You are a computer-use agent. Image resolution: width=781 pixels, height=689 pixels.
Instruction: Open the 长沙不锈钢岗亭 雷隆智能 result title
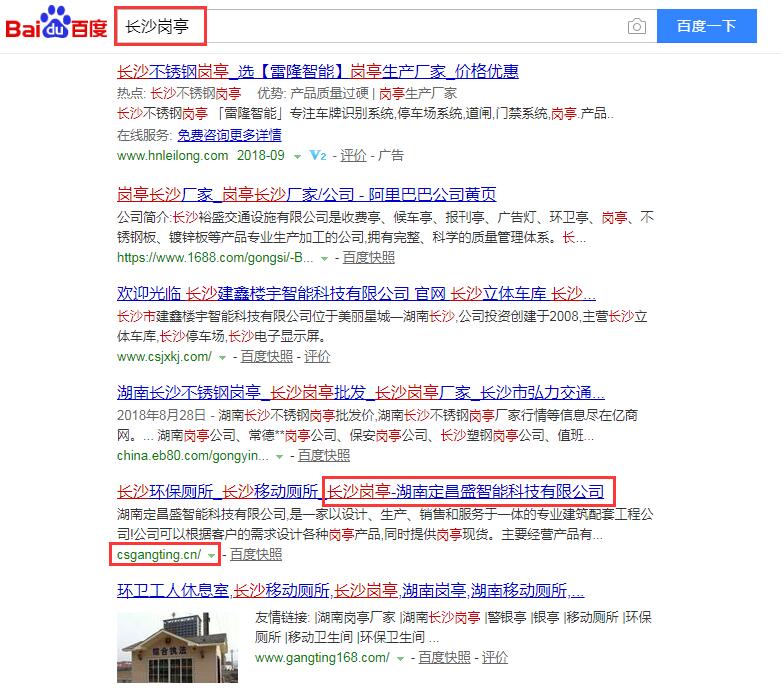pyautogui.click(x=318, y=72)
